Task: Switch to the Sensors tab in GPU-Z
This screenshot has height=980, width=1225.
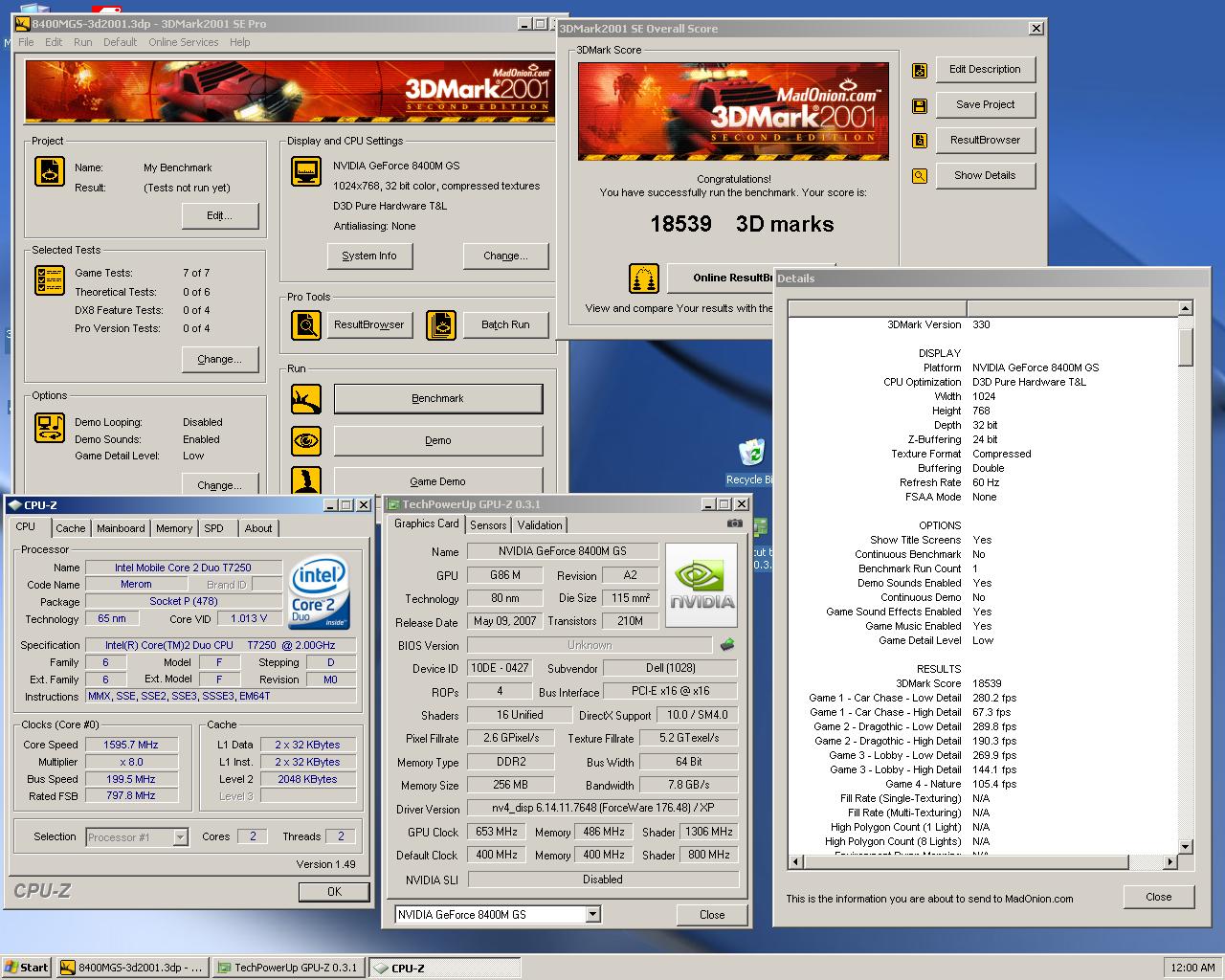Action: point(488,525)
